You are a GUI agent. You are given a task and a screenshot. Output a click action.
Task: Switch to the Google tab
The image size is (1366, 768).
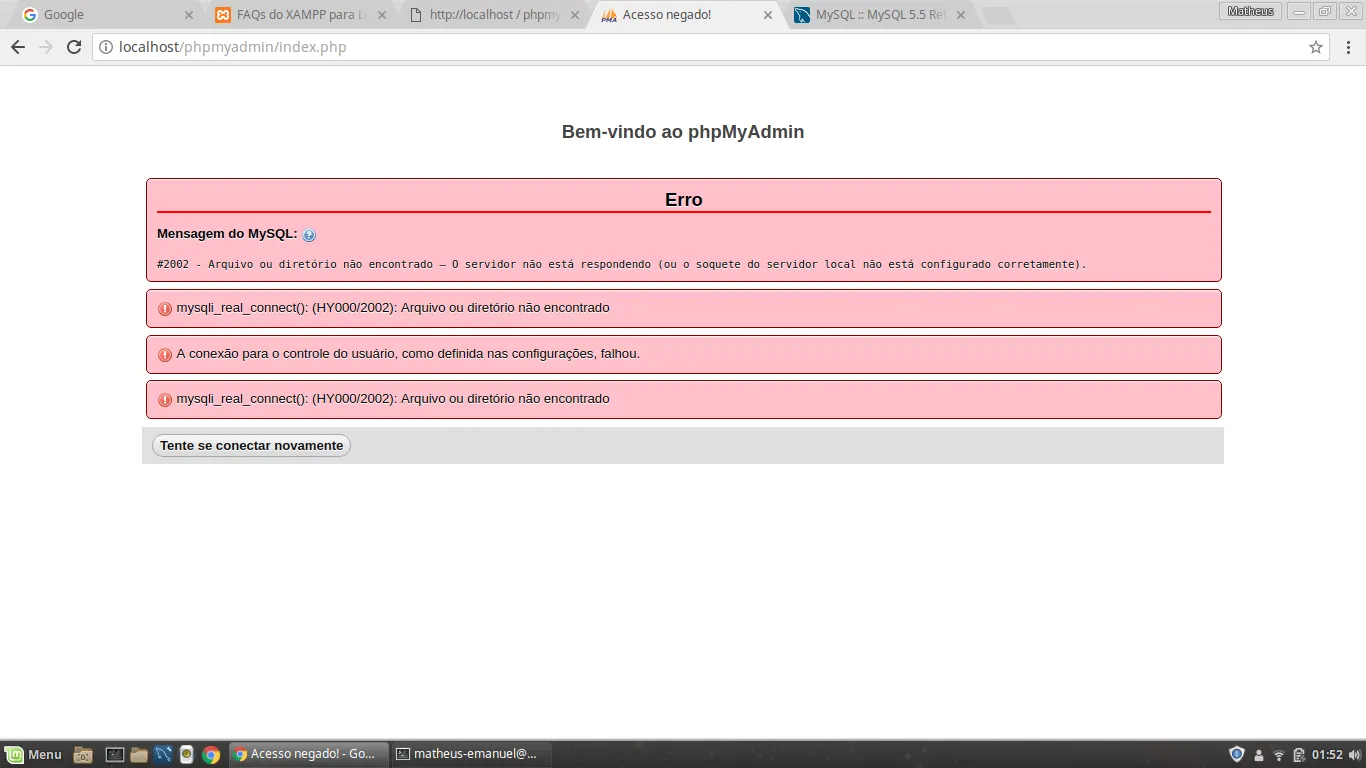100,15
